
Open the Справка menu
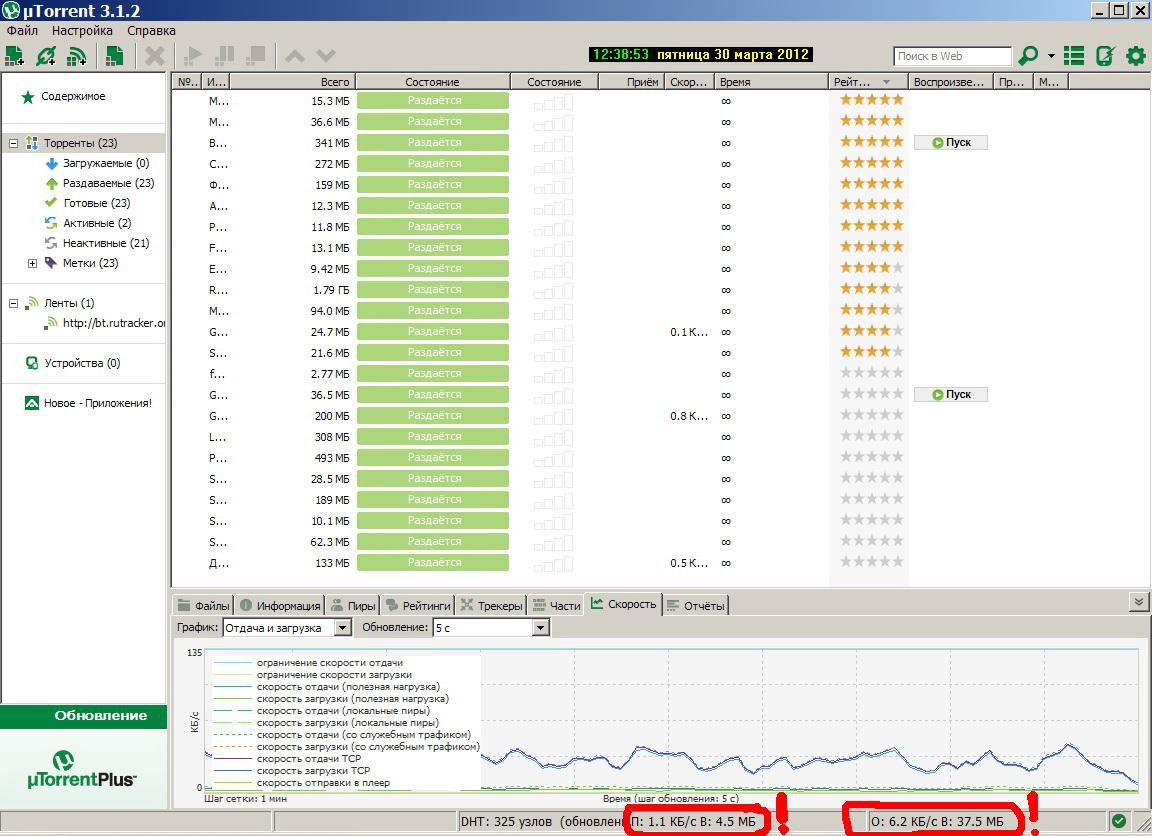[x=151, y=31]
